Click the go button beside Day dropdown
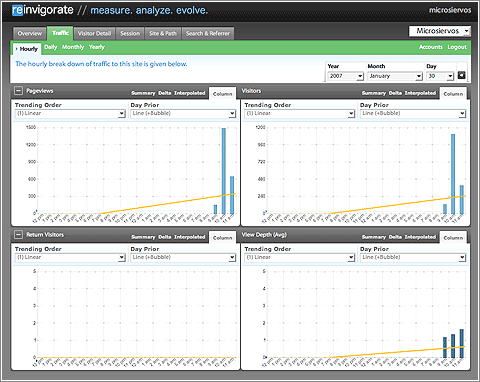 [x=461, y=75]
